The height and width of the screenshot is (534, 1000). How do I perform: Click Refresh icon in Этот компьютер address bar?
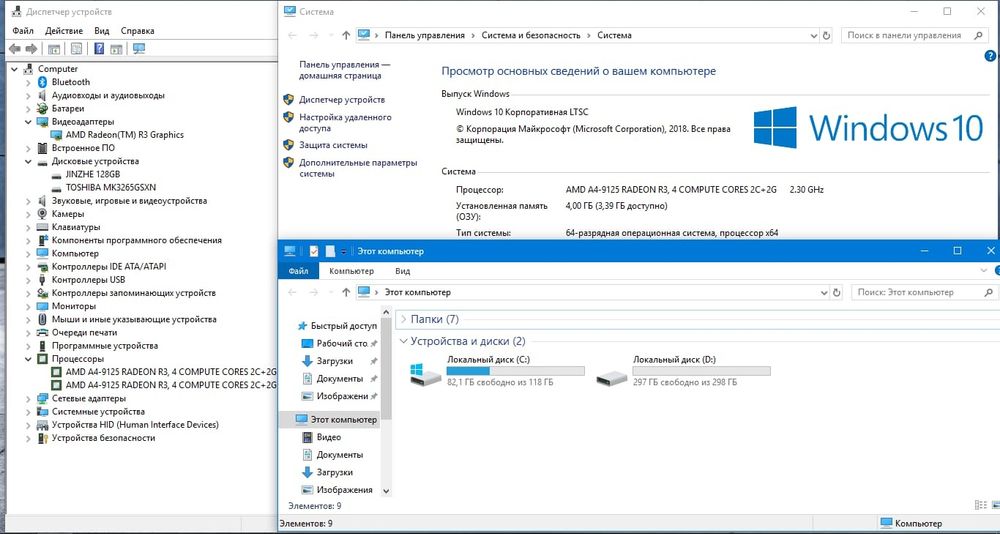[837, 292]
